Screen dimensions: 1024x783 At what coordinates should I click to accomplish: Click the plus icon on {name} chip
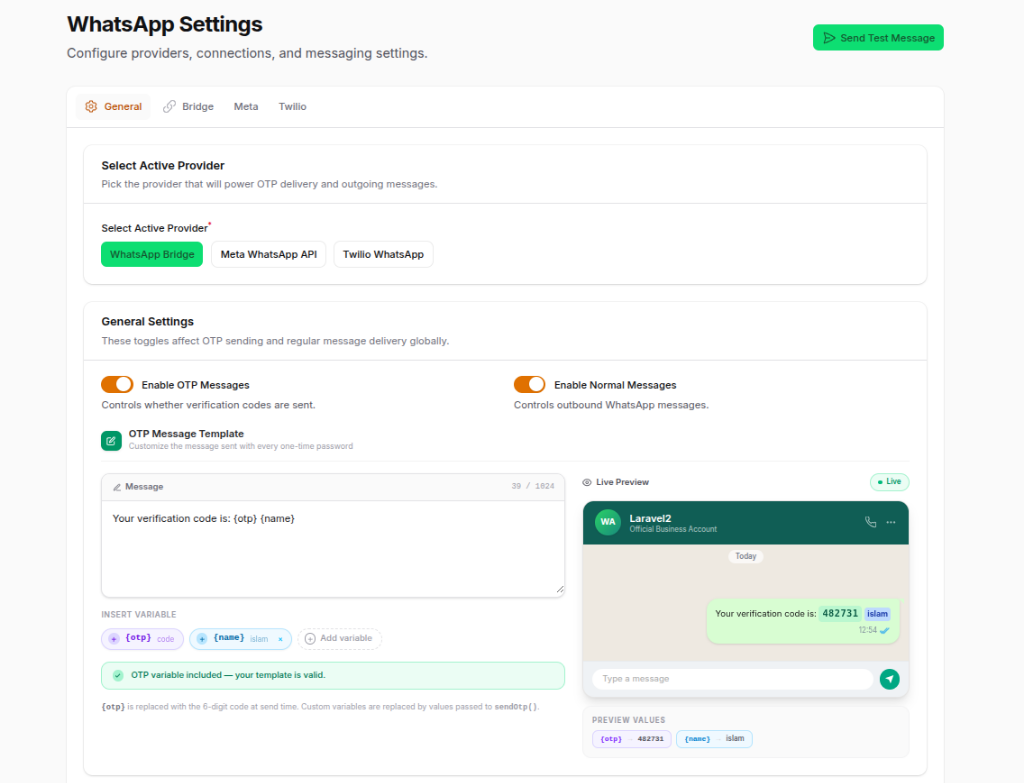pyautogui.click(x=202, y=639)
